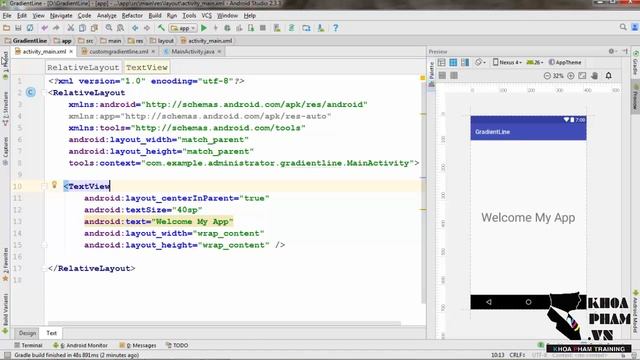Click the Paste icon in toolbar
The image size is (640, 360).
pyautogui.click(x=94, y=28)
